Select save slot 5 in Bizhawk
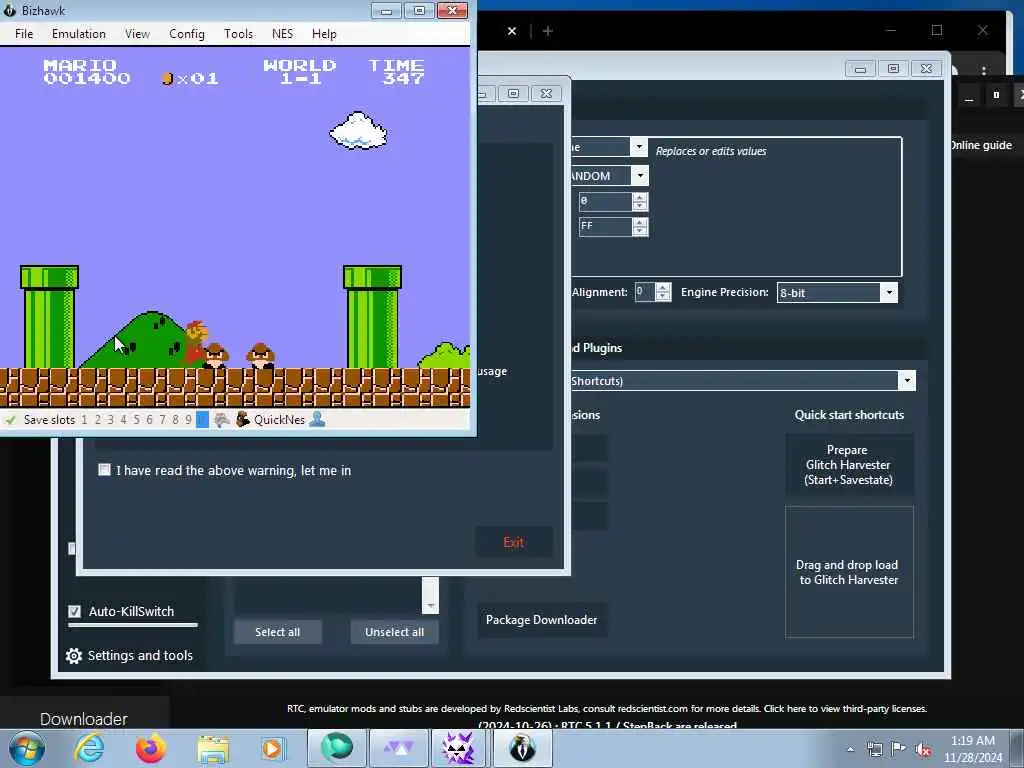Screen dimensions: 1024x768 [x=136, y=420]
